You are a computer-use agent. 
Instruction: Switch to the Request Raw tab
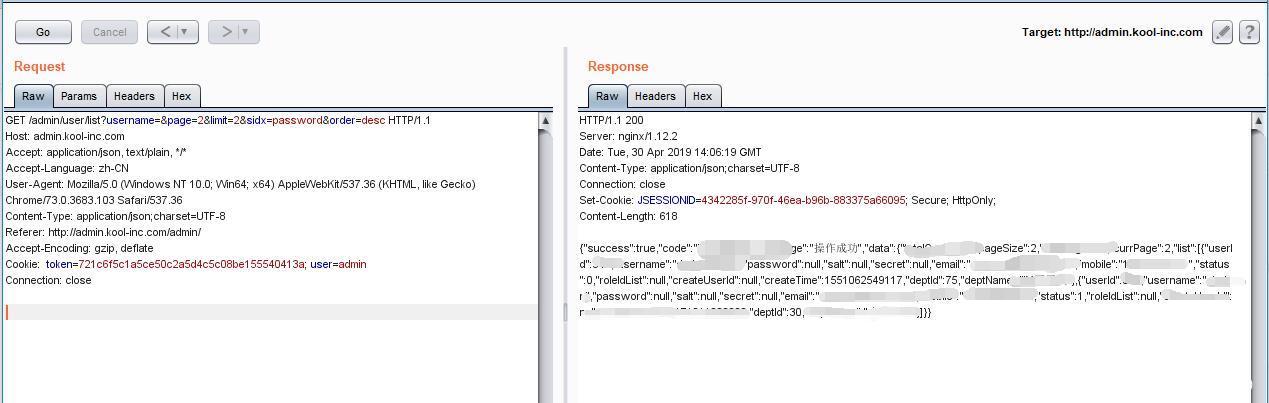coord(33,96)
